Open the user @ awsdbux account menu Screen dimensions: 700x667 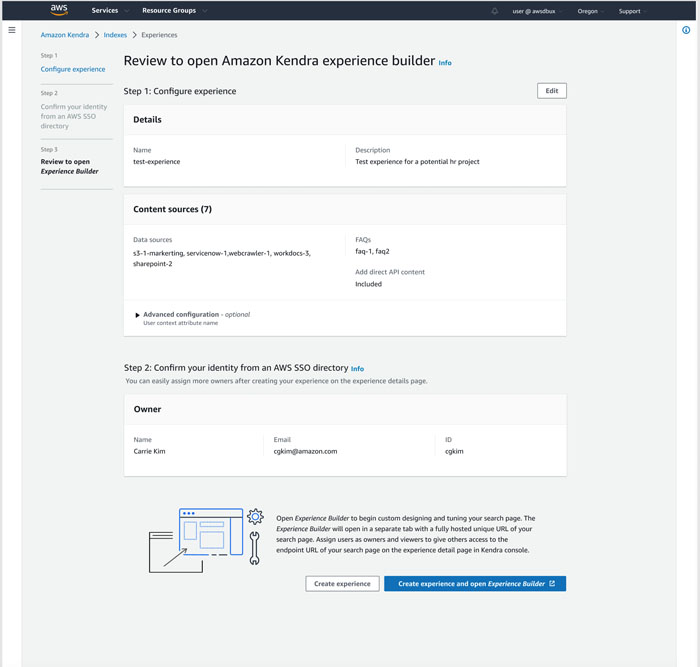coord(537,11)
